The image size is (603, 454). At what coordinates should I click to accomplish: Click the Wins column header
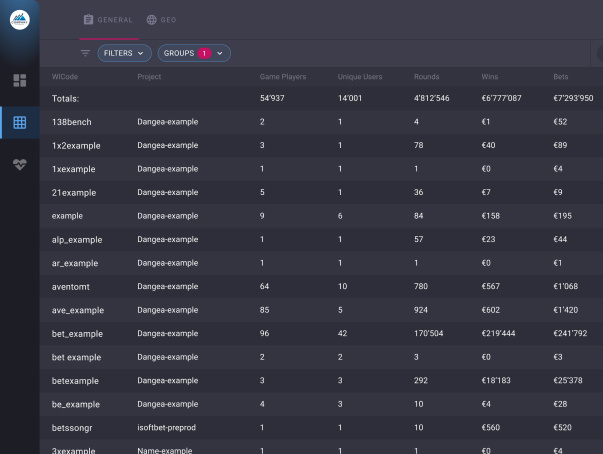click(x=492, y=77)
